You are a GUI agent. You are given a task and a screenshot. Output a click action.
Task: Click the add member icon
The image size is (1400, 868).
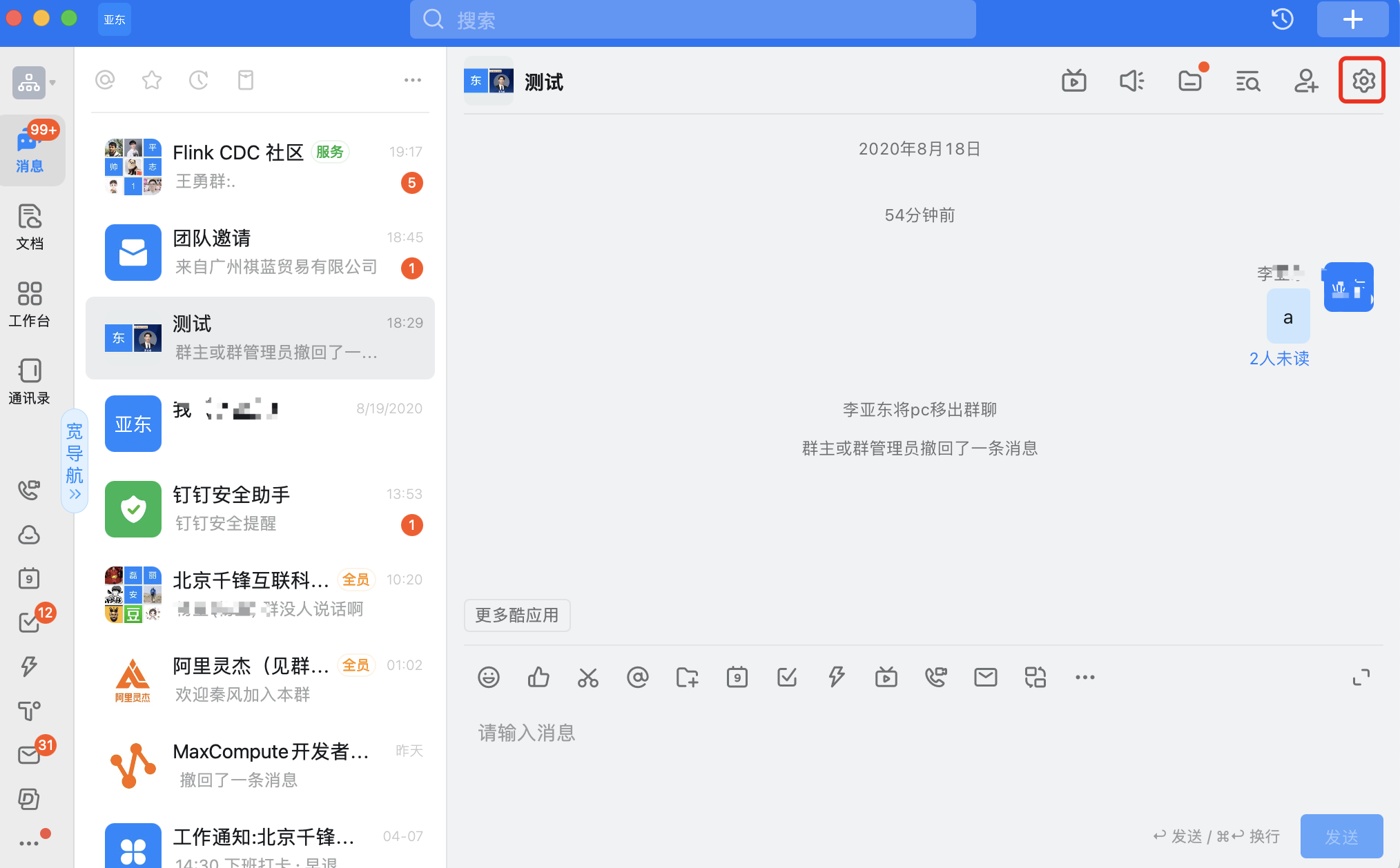(1305, 81)
